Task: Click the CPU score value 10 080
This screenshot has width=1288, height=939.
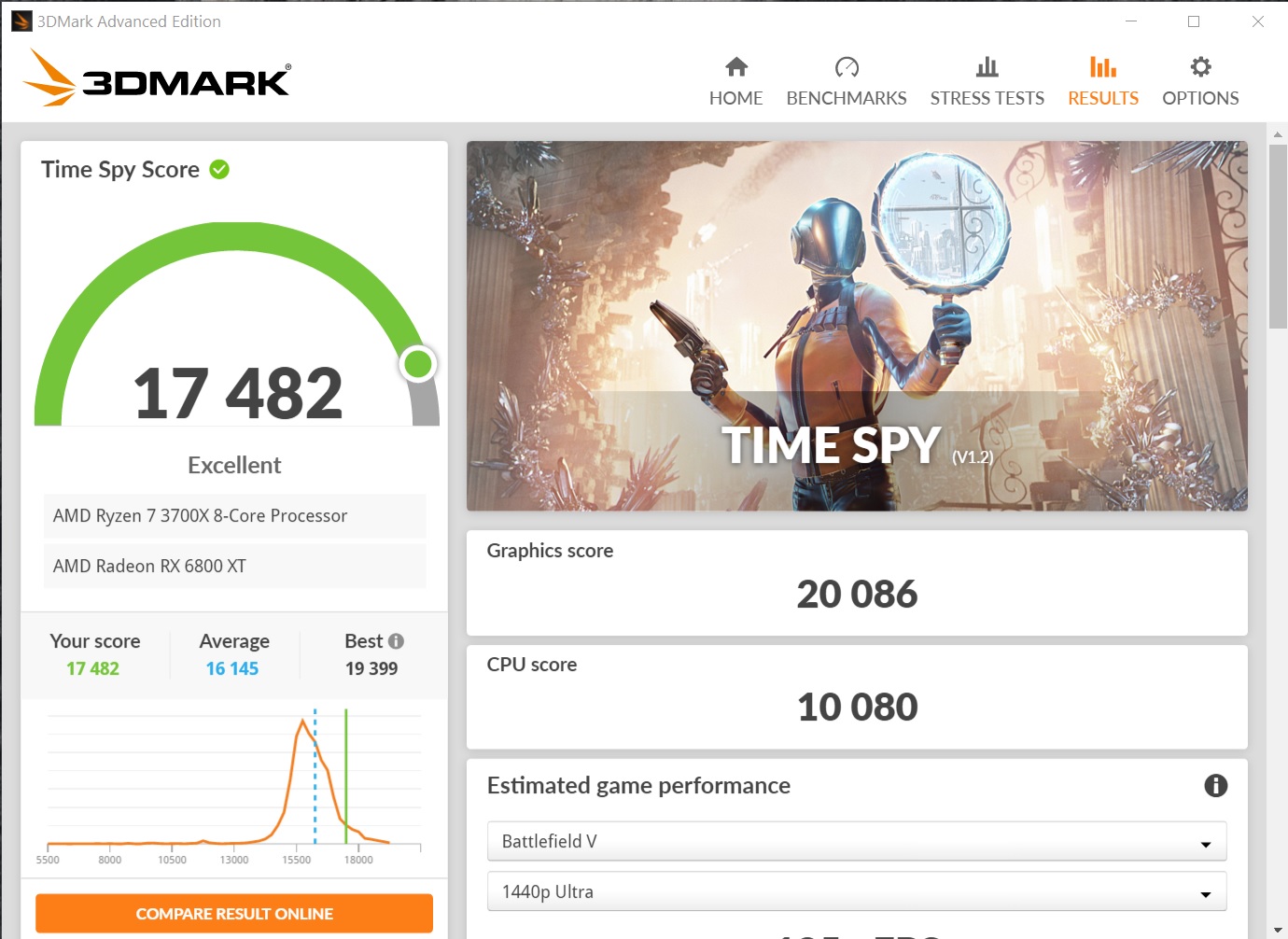Action: [857, 708]
